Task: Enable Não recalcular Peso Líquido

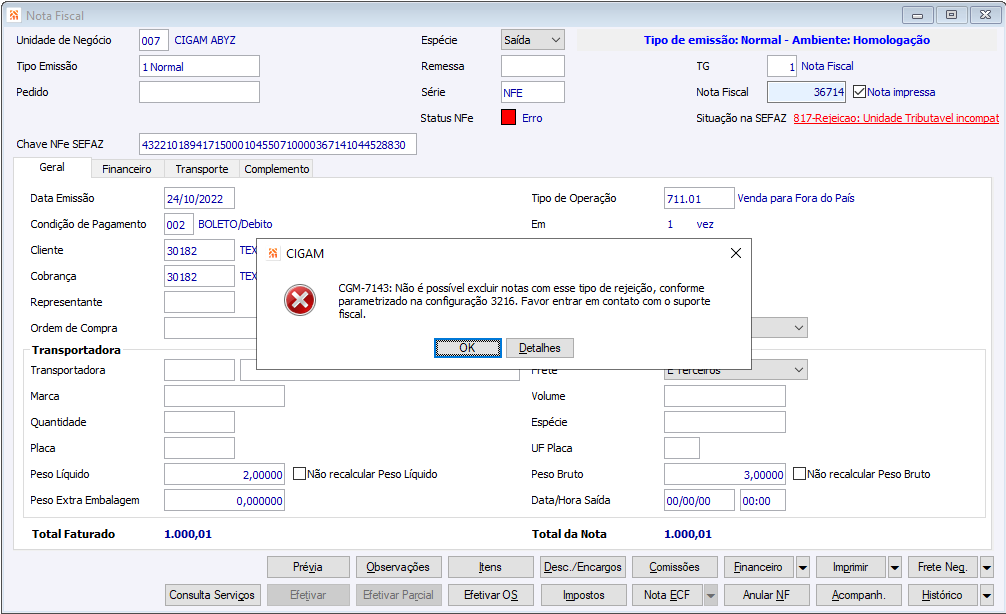Action: (299, 473)
